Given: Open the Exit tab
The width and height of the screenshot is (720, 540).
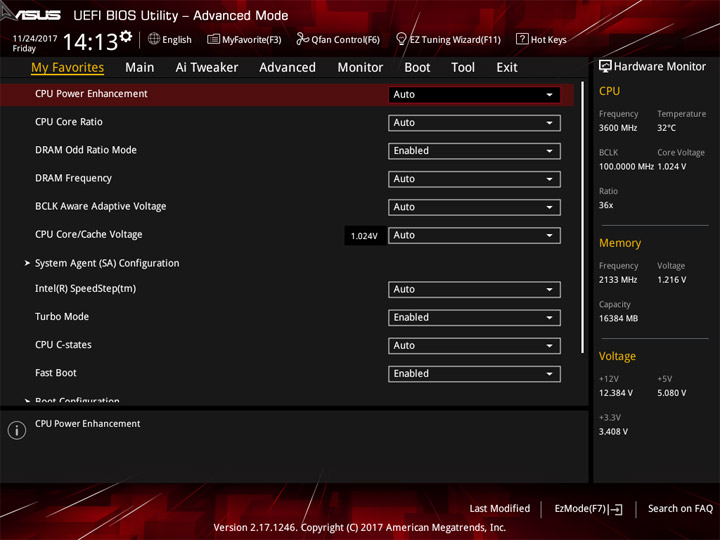Looking at the screenshot, I should coord(507,68).
